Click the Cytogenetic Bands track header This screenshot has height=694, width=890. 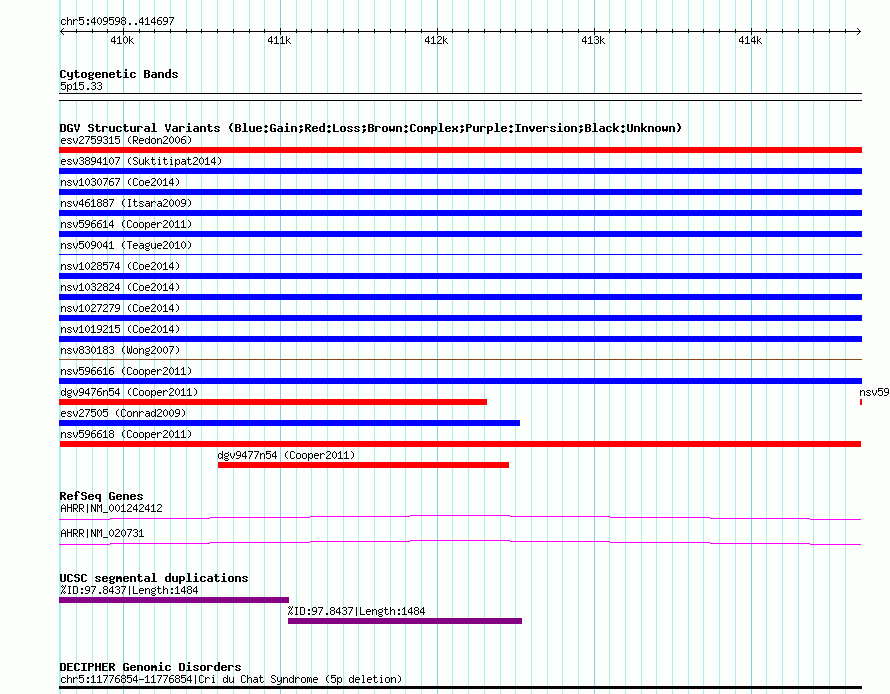[x=119, y=74]
